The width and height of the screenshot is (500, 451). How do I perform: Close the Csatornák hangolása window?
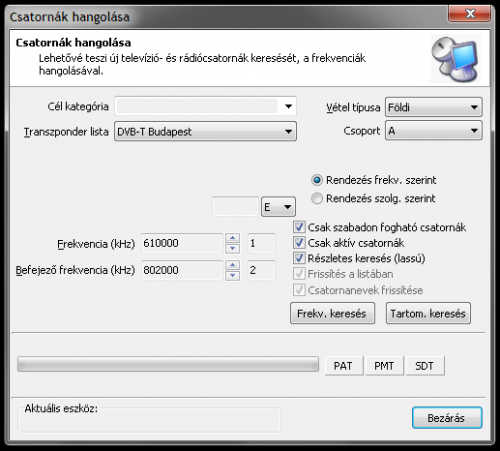[x=470, y=14]
